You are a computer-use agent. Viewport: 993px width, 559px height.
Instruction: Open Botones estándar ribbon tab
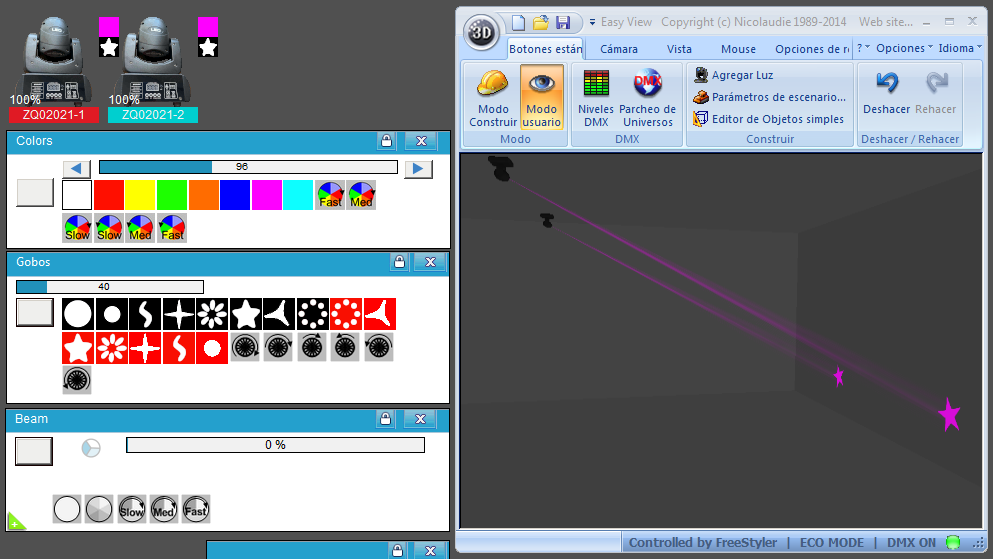point(545,49)
